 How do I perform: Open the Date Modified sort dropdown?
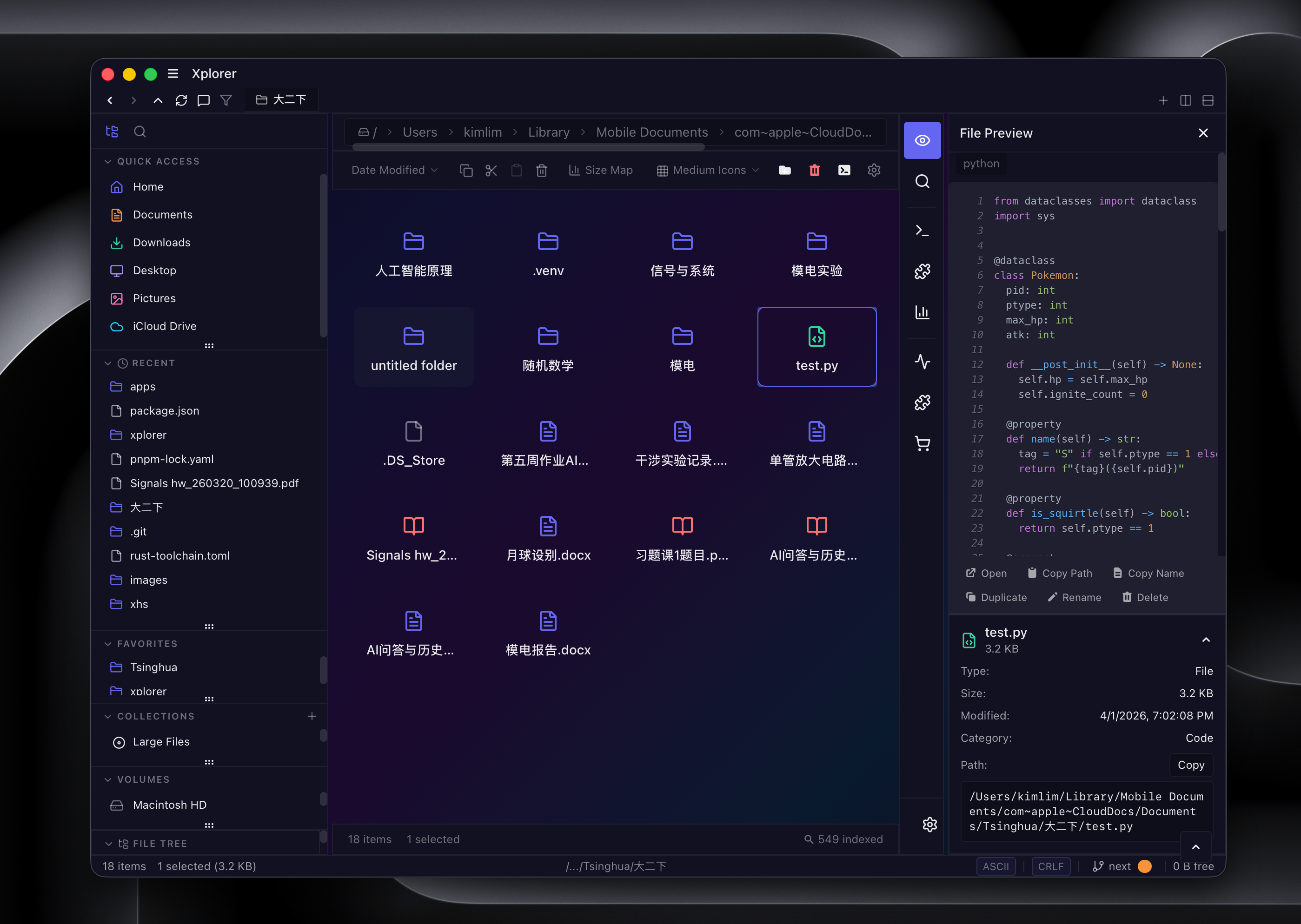click(x=394, y=170)
